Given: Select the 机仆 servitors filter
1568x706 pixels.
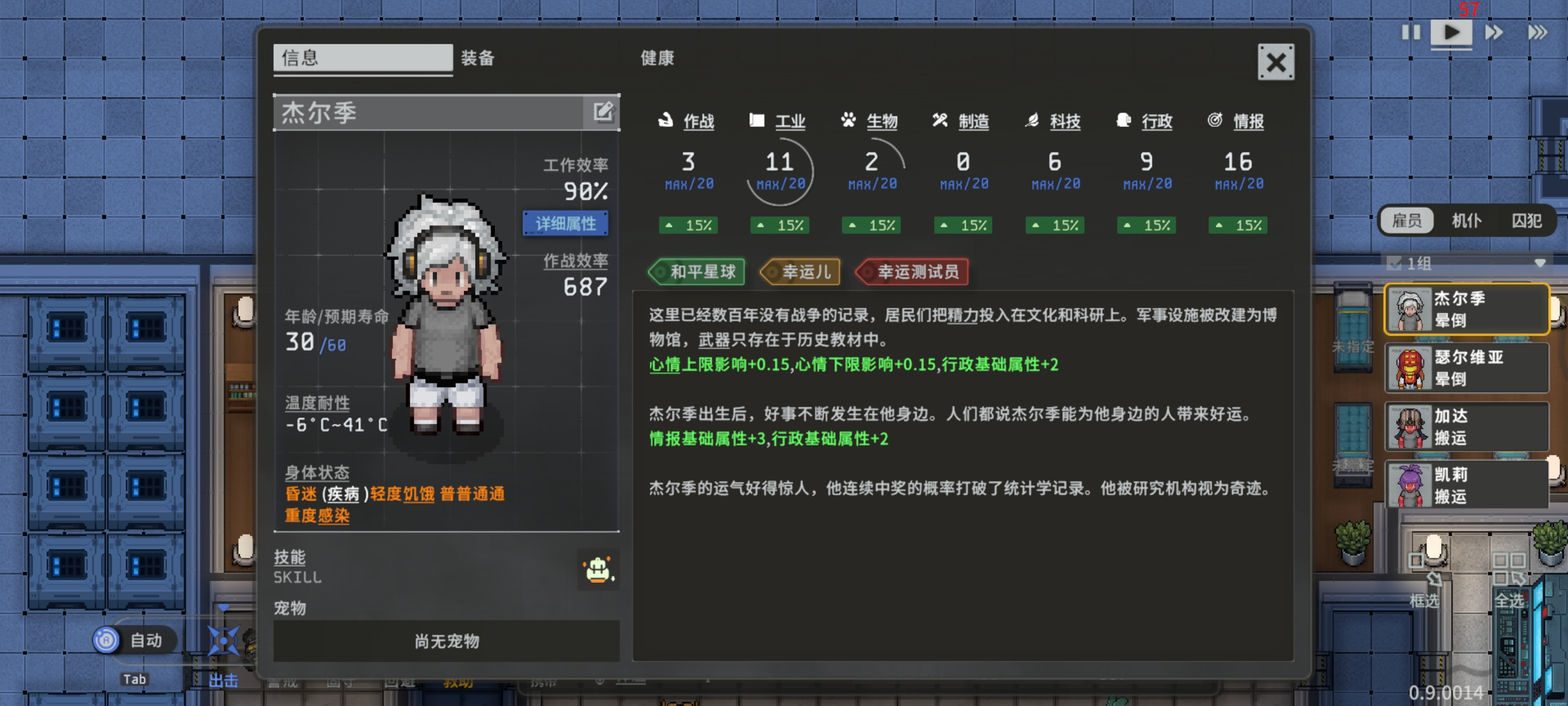Looking at the screenshot, I should (x=1466, y=221).
